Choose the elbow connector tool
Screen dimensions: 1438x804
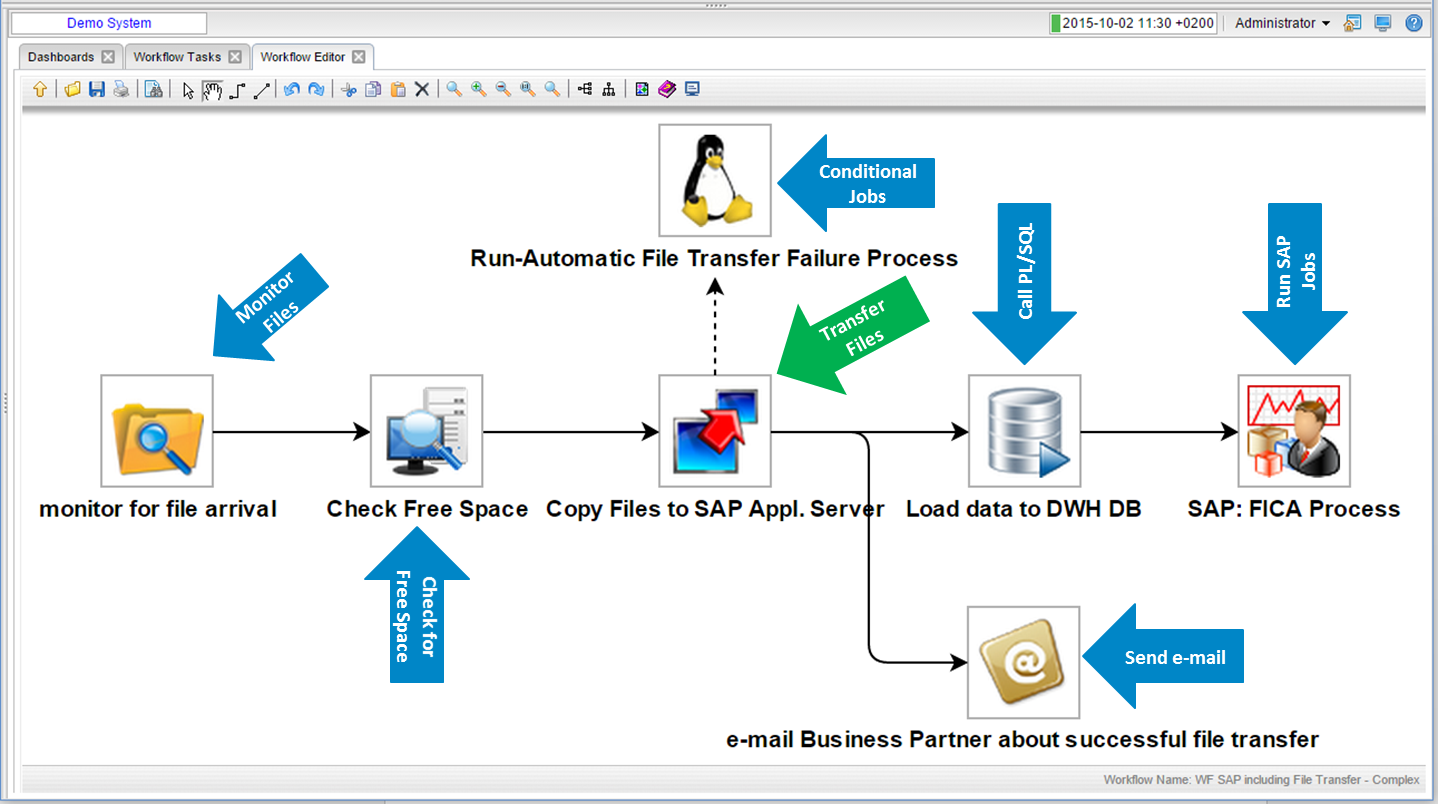[237, 90]
